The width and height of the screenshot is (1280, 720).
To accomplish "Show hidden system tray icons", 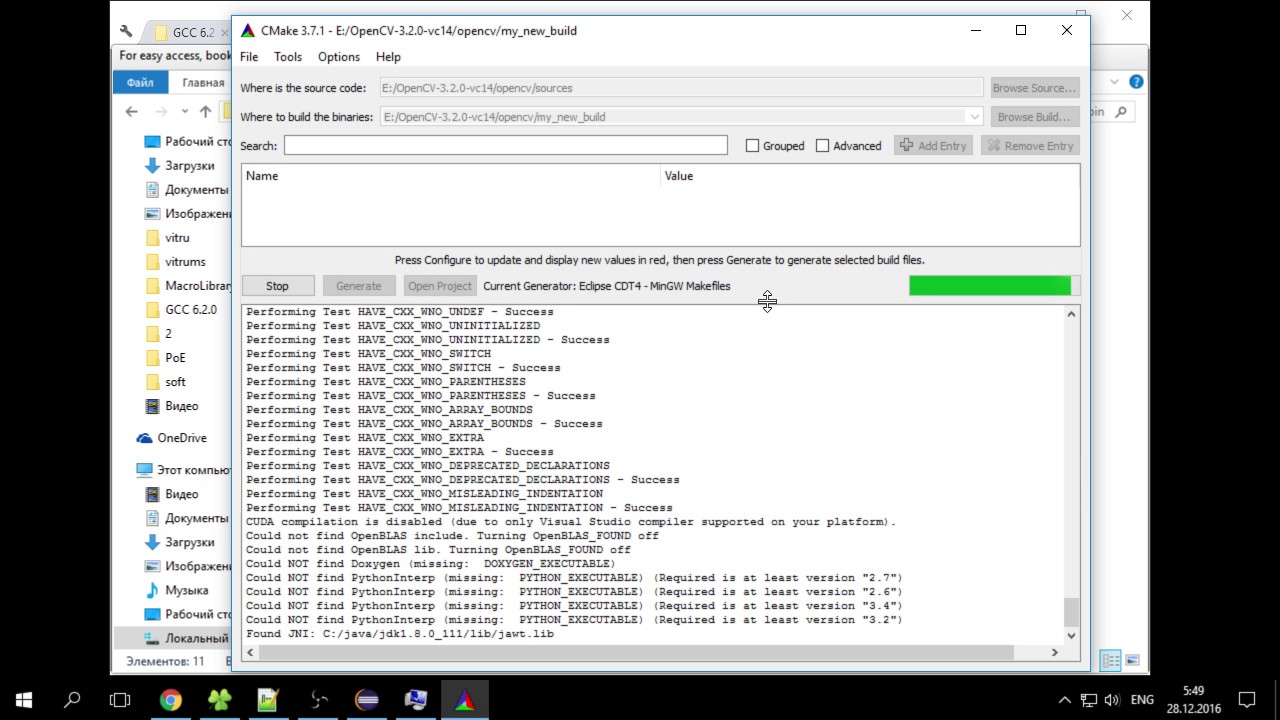I will pos(1064,700).
